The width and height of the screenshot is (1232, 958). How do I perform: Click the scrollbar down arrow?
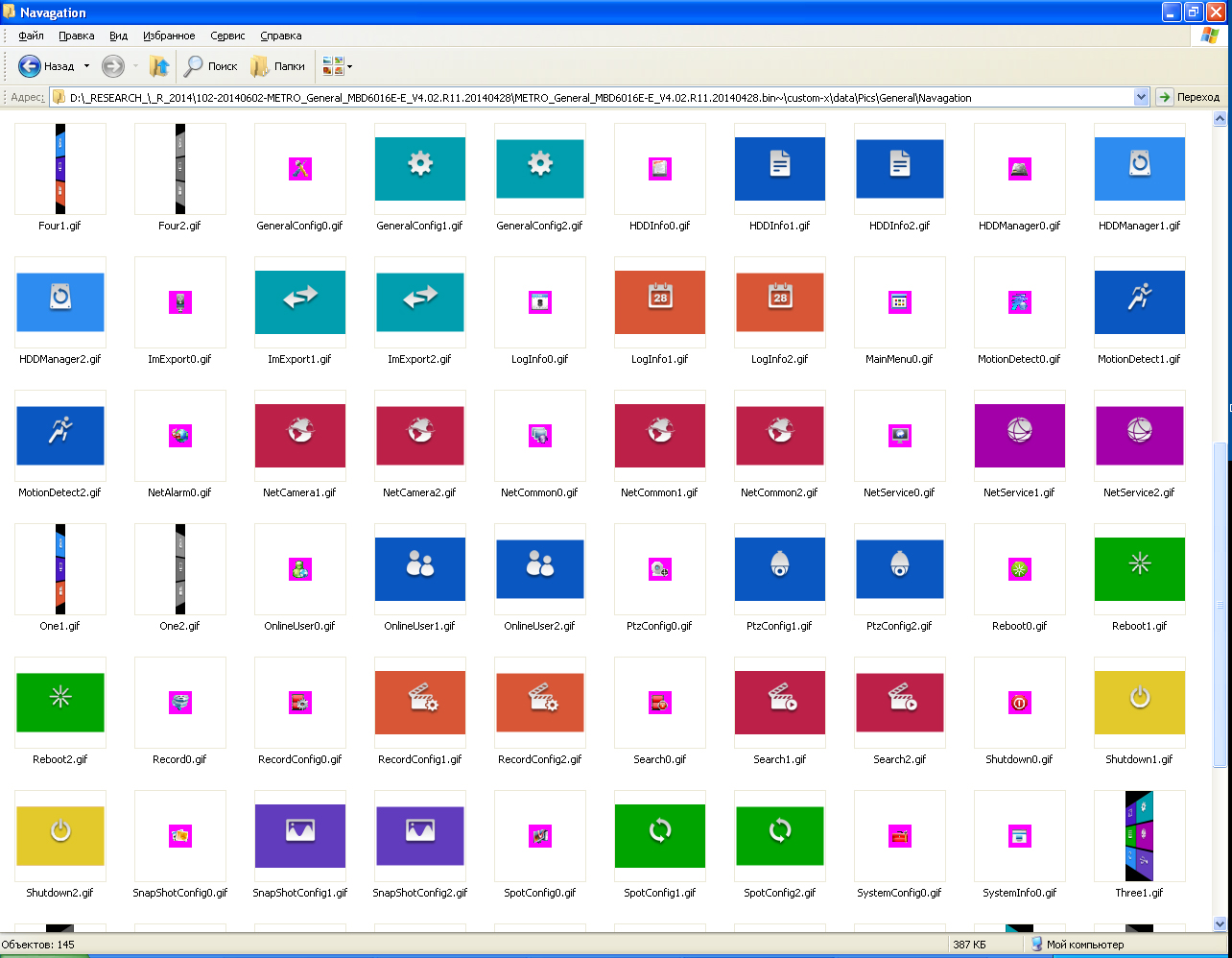pos(1220,923)
